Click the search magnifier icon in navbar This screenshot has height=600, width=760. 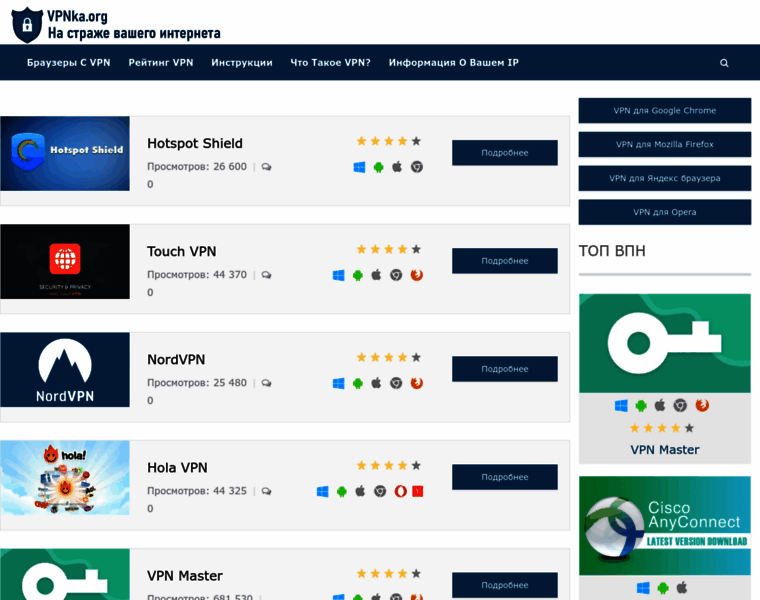(x=724, y=63)
